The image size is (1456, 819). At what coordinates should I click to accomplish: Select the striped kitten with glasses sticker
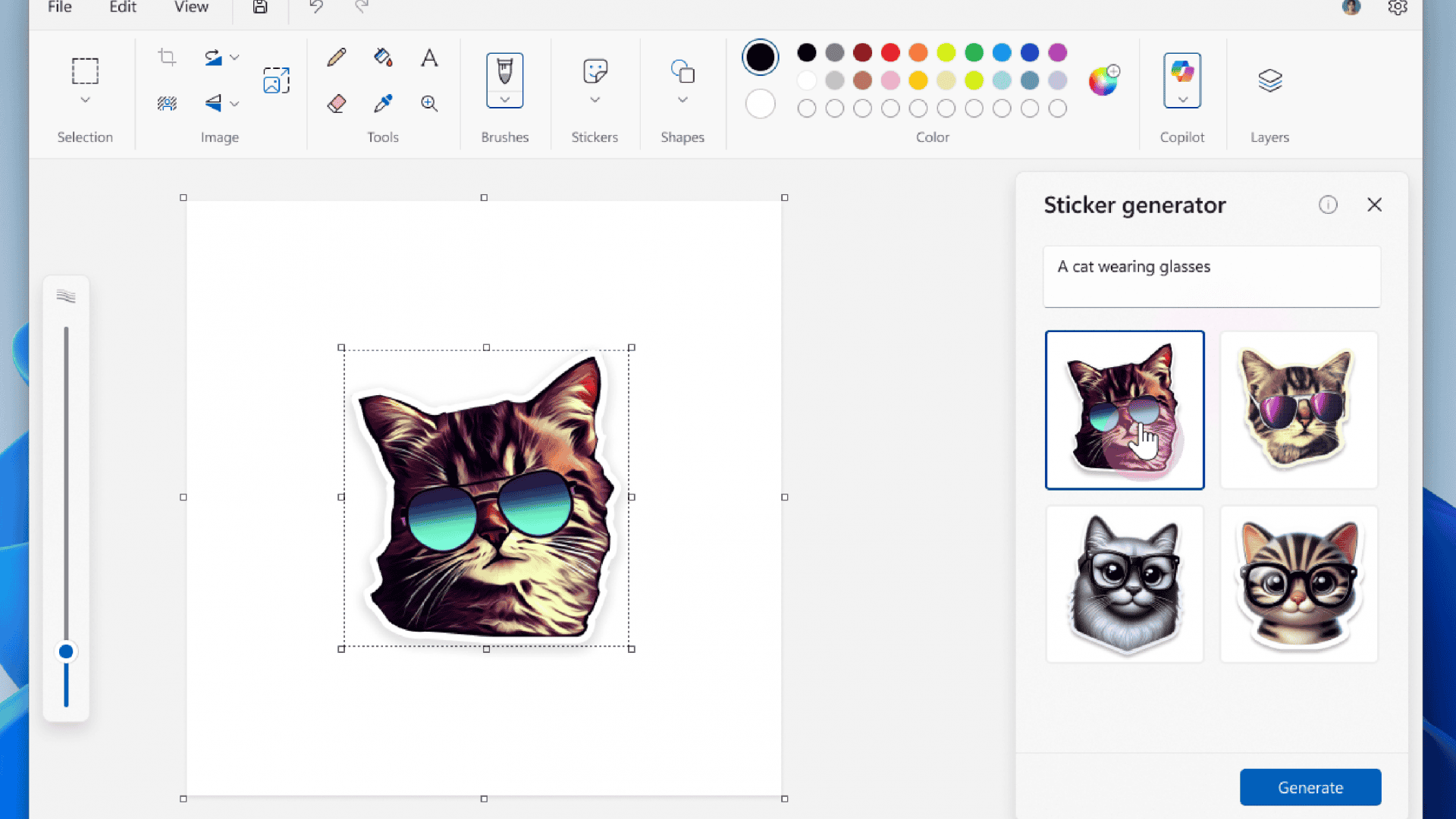pyautogui.click(x=1299, y=584)
